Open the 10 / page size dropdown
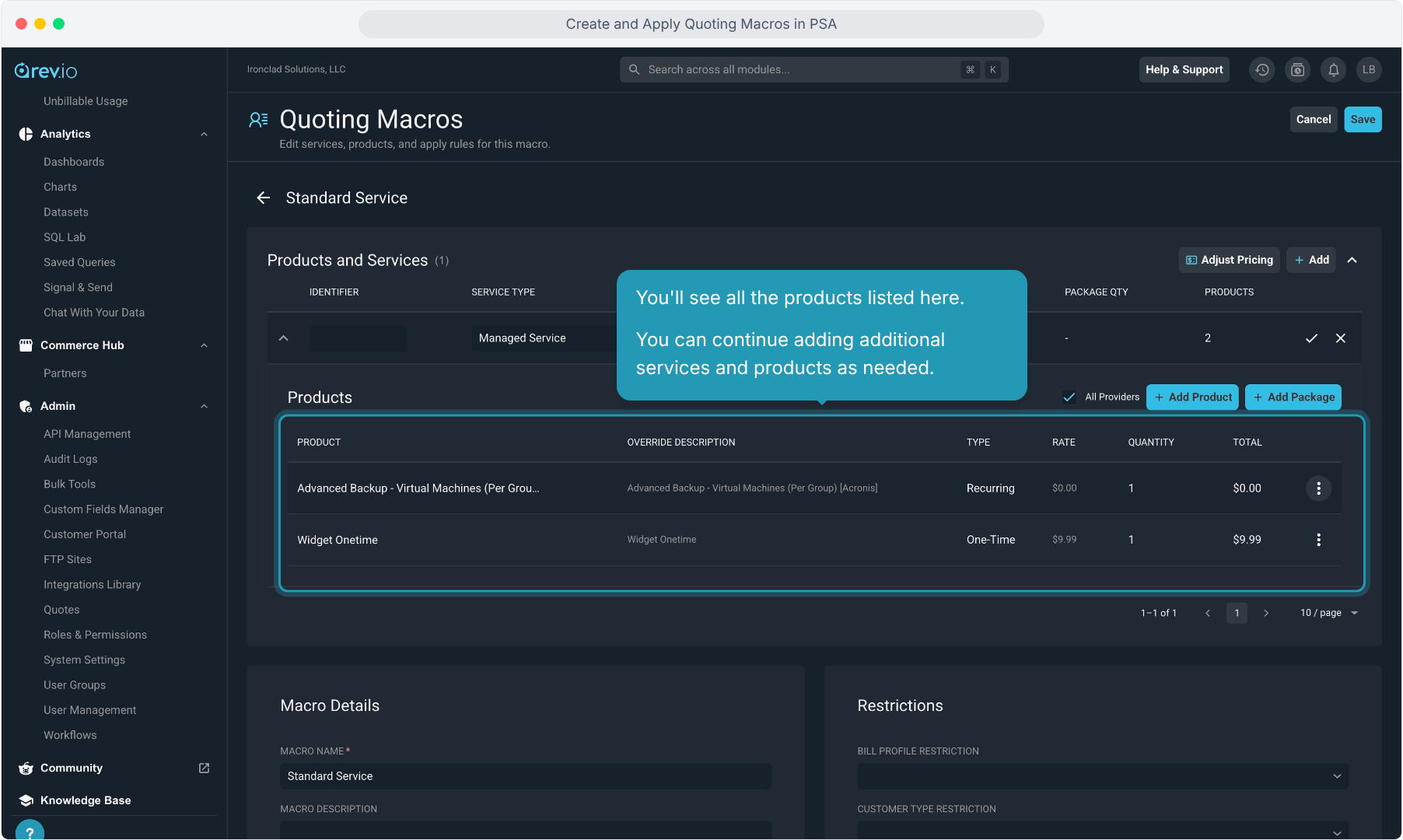The height and width of the screenshot is (840, 1403). point(1328,613)
